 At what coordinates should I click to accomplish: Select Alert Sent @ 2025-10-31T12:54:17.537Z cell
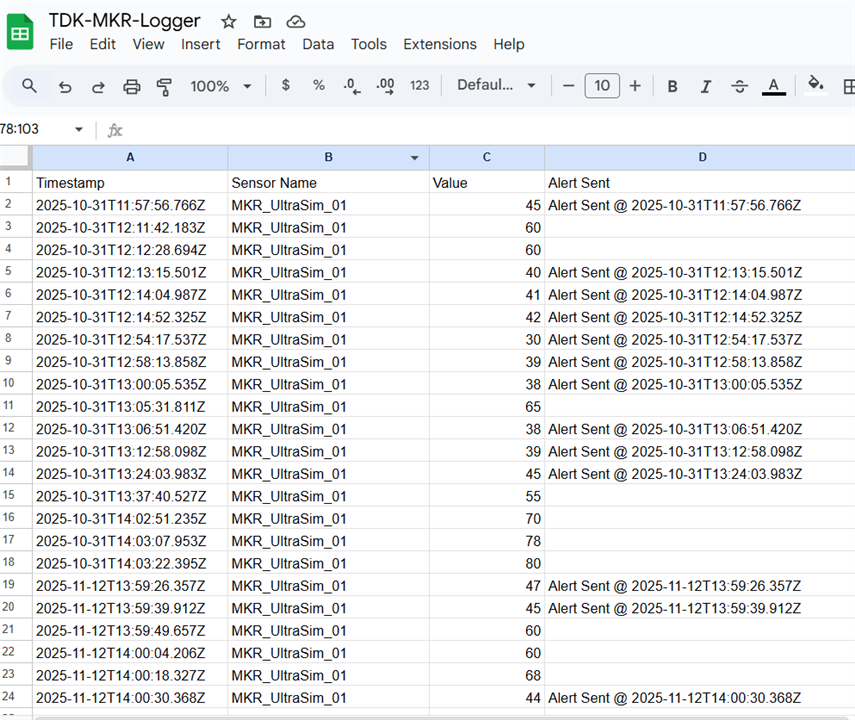click(x=700, y=339)
